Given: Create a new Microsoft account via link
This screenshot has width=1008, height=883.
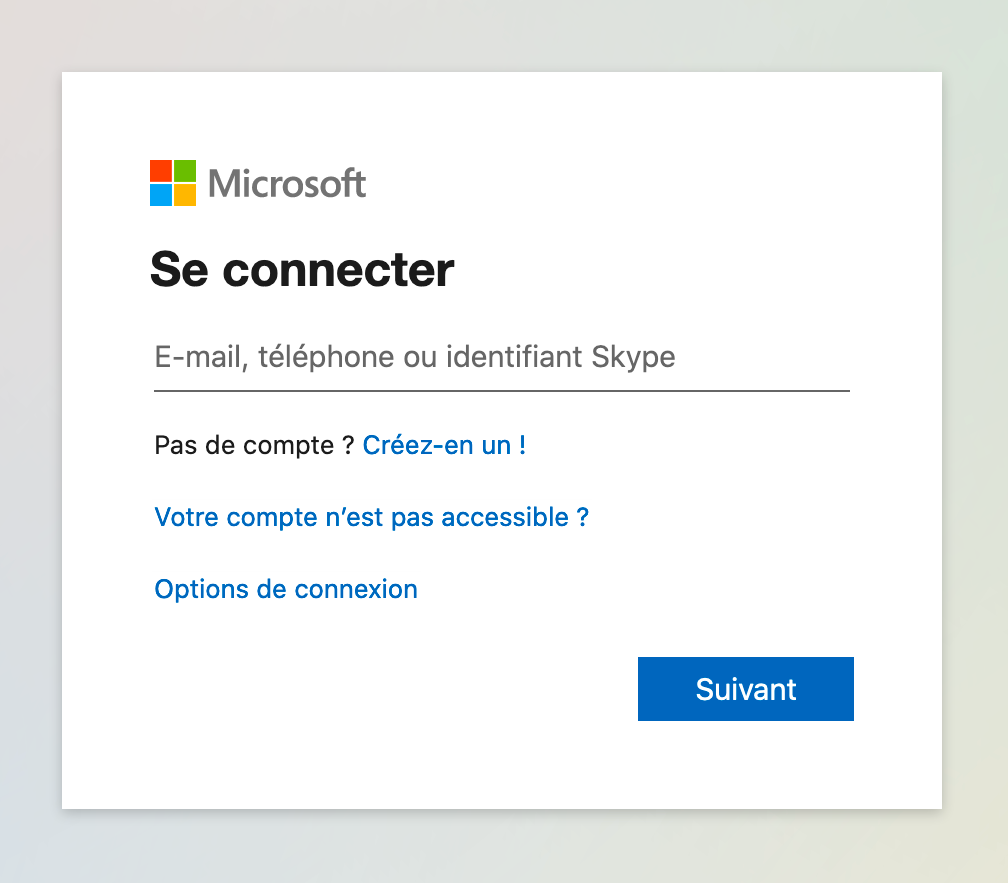Looking at the screenshot, I should pyautogui.click(x=444, y=445).
